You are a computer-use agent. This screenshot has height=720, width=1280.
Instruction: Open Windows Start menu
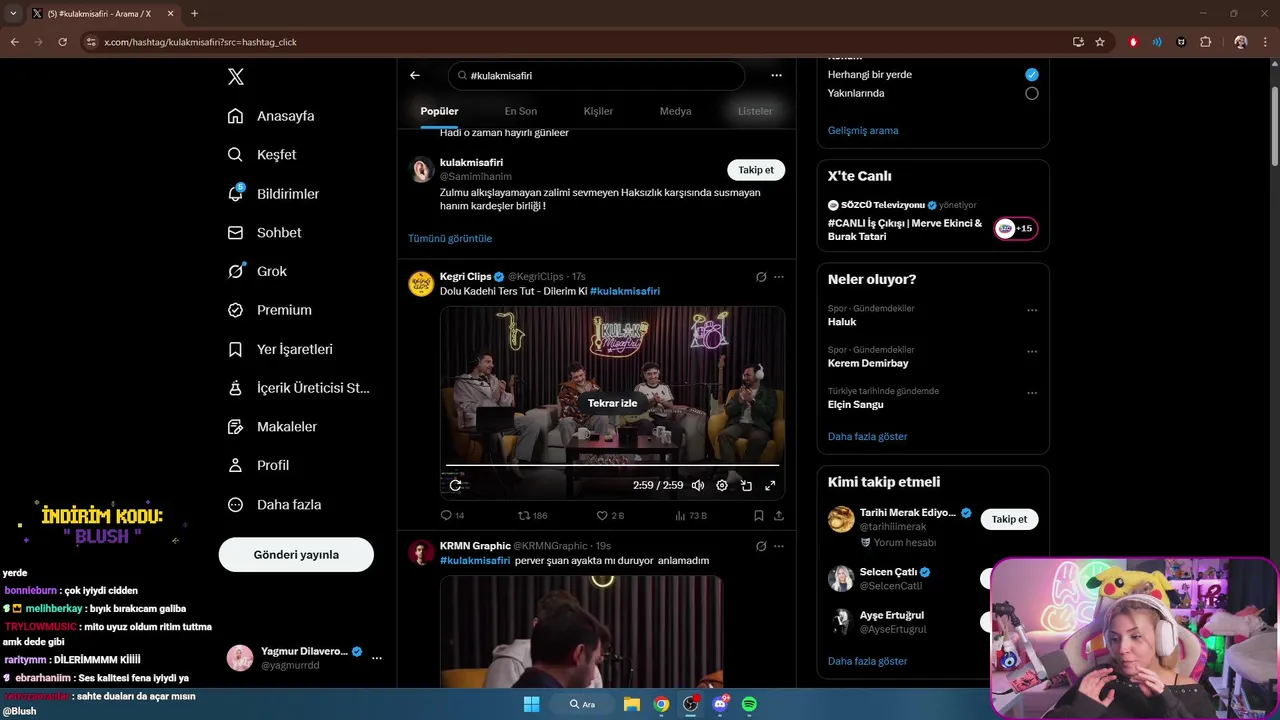pos(532,704)
